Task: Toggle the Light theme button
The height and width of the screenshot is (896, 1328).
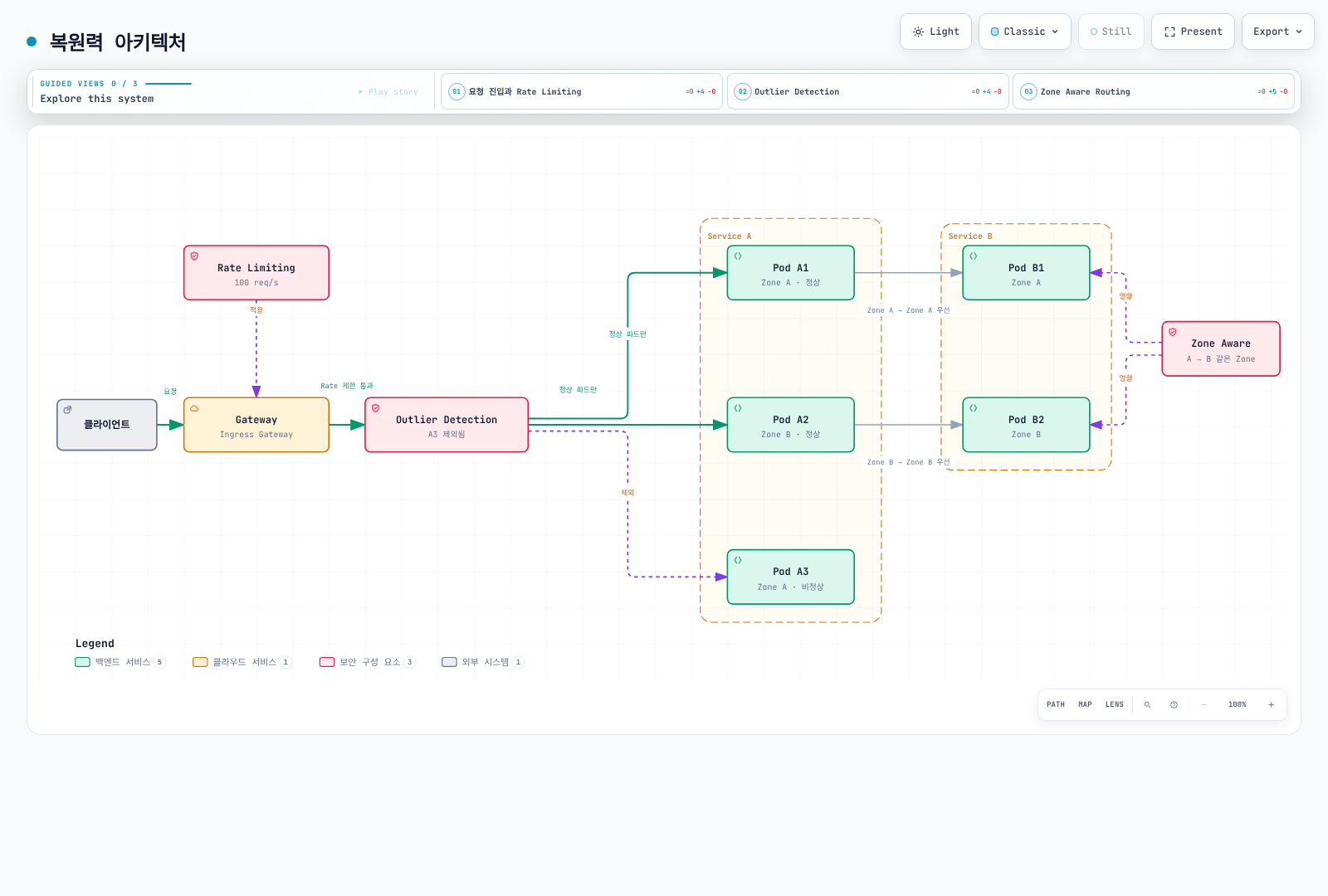Action: [x=935, y=32]
